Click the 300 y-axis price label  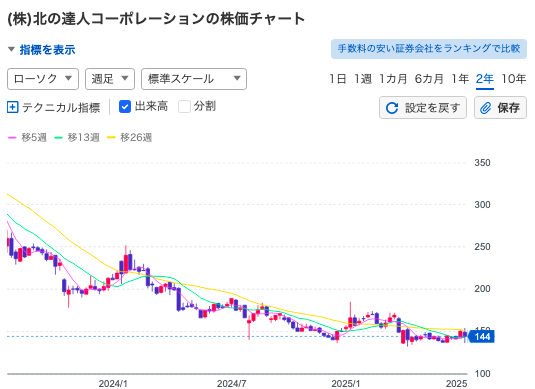click(482, 205)
